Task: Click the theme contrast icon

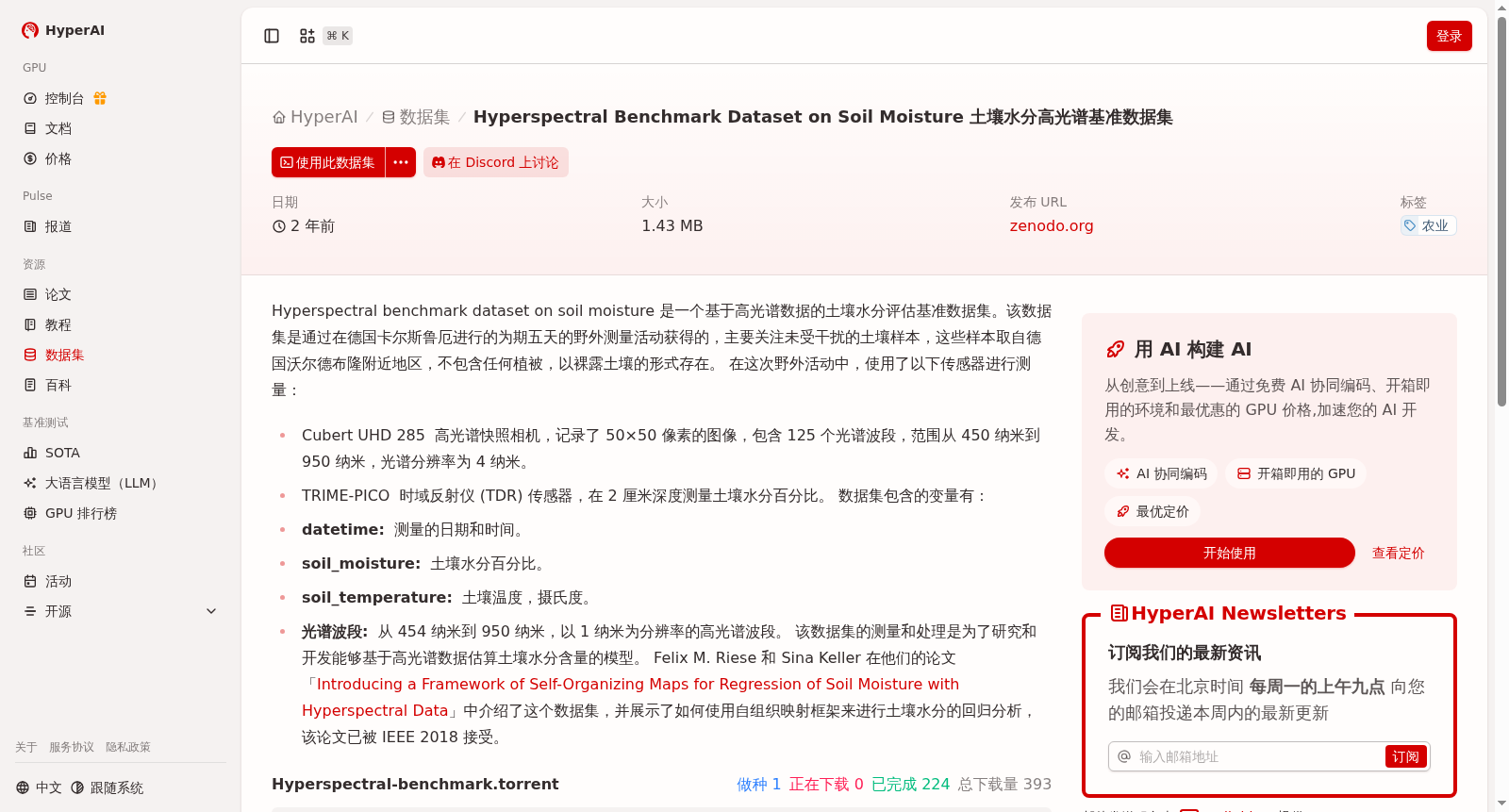Action: point(77,787)
